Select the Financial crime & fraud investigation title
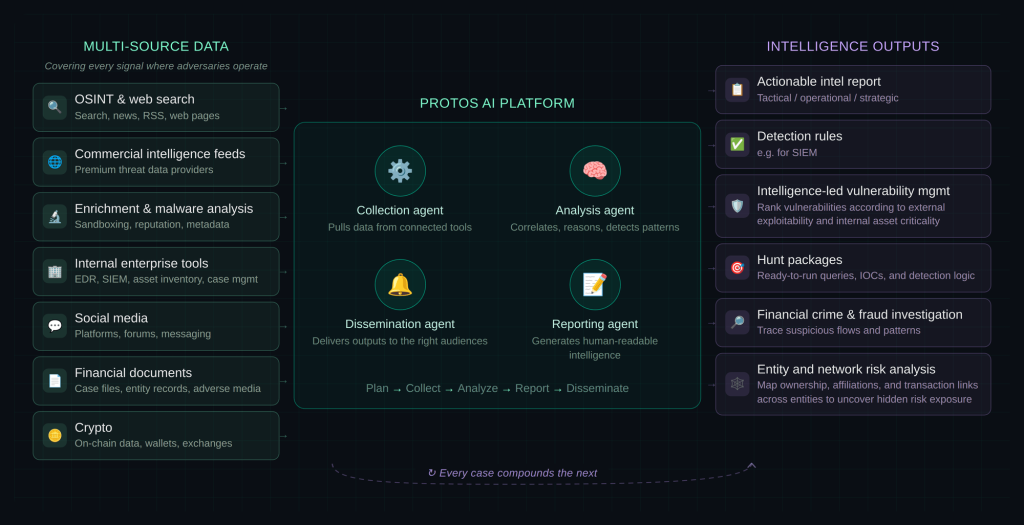 tap(859, 315)
